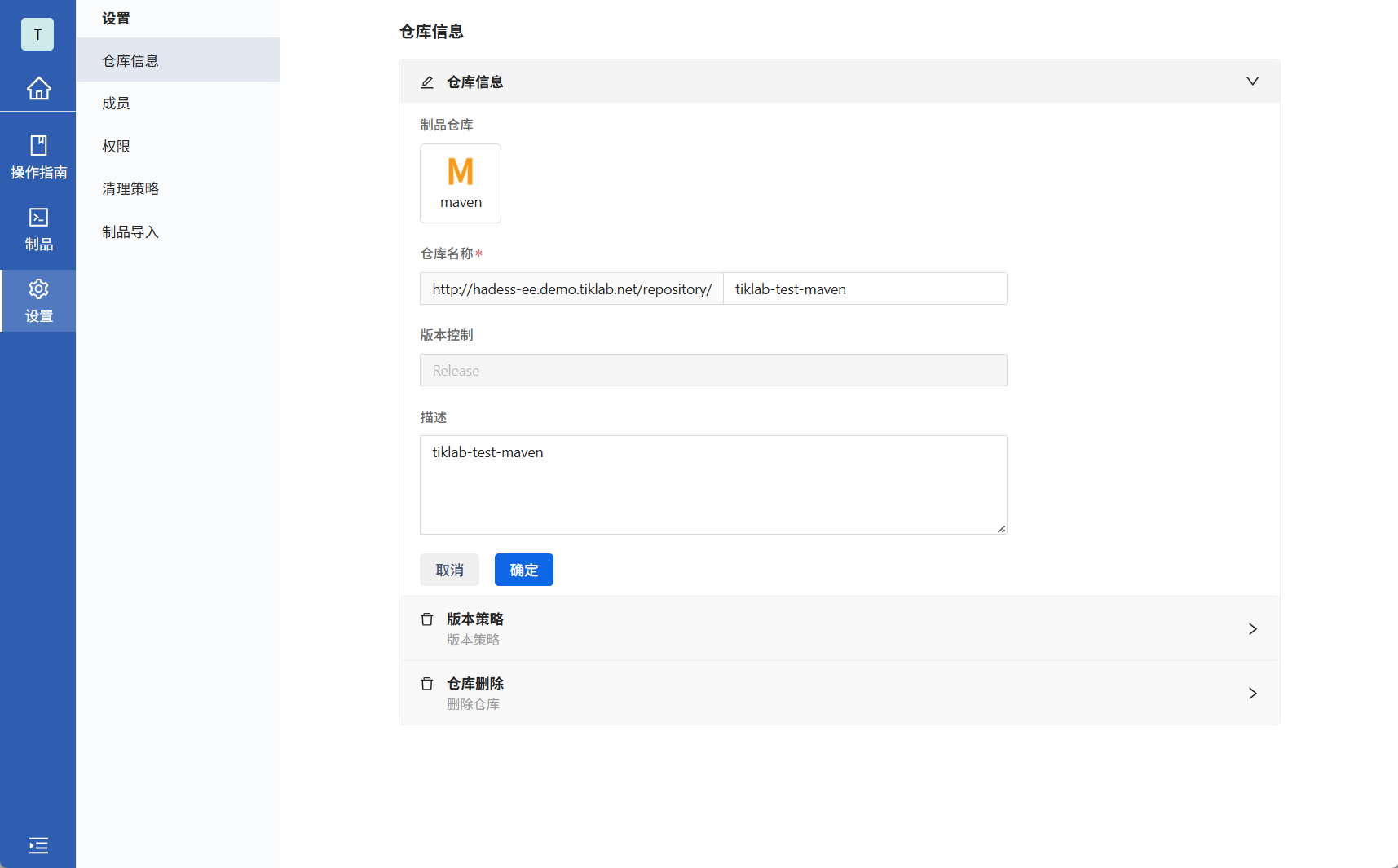Click the tiklab-test-maven repository name field
This screenshot has width=1398, height=868.
click(865, 289)
